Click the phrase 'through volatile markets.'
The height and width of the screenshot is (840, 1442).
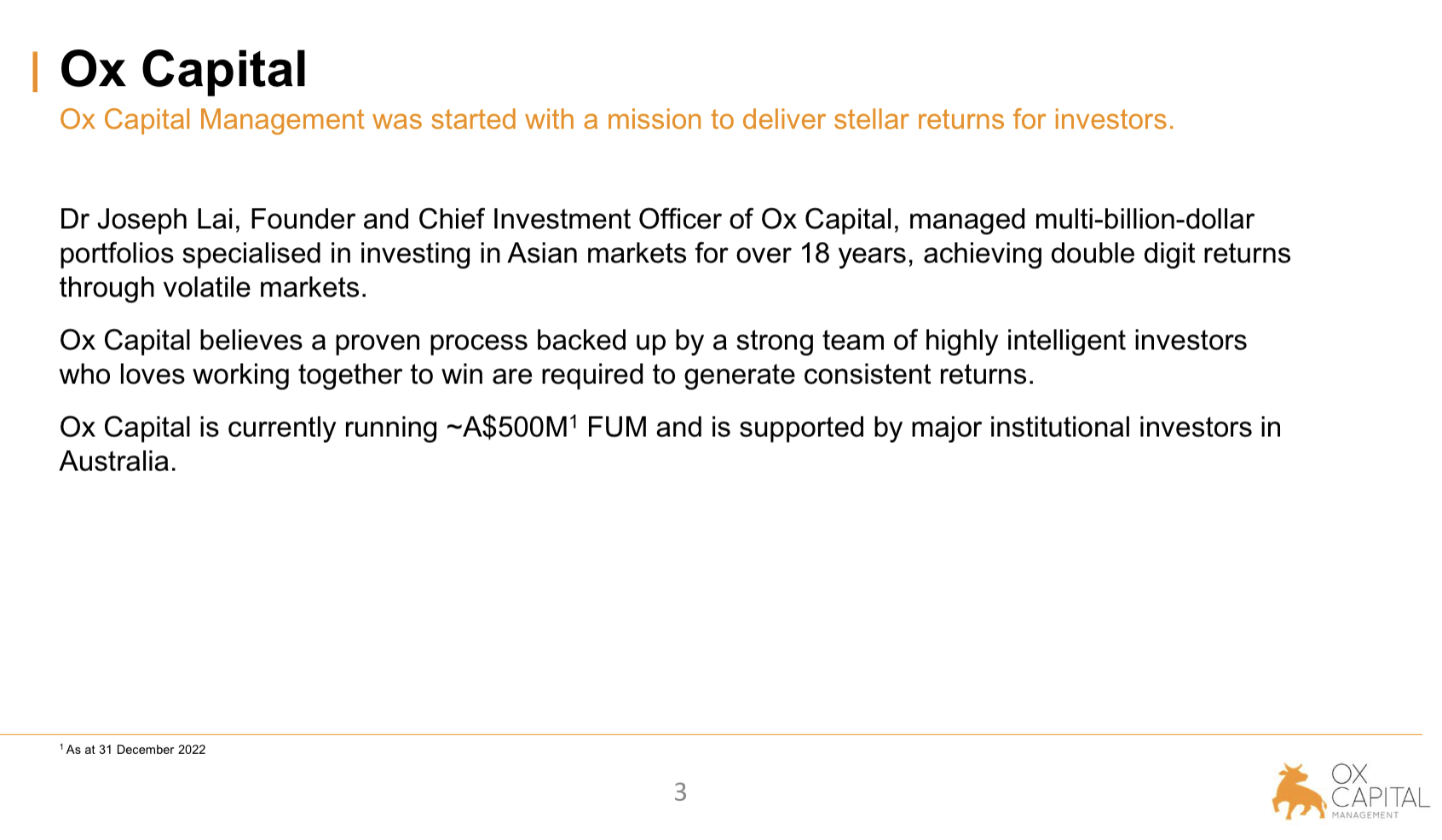[x=213, y=288]
